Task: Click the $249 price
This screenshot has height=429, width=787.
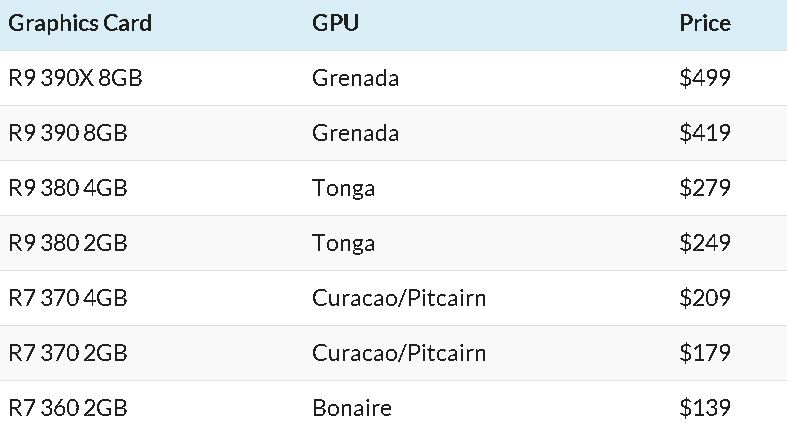Action: [x=705, y=243]
